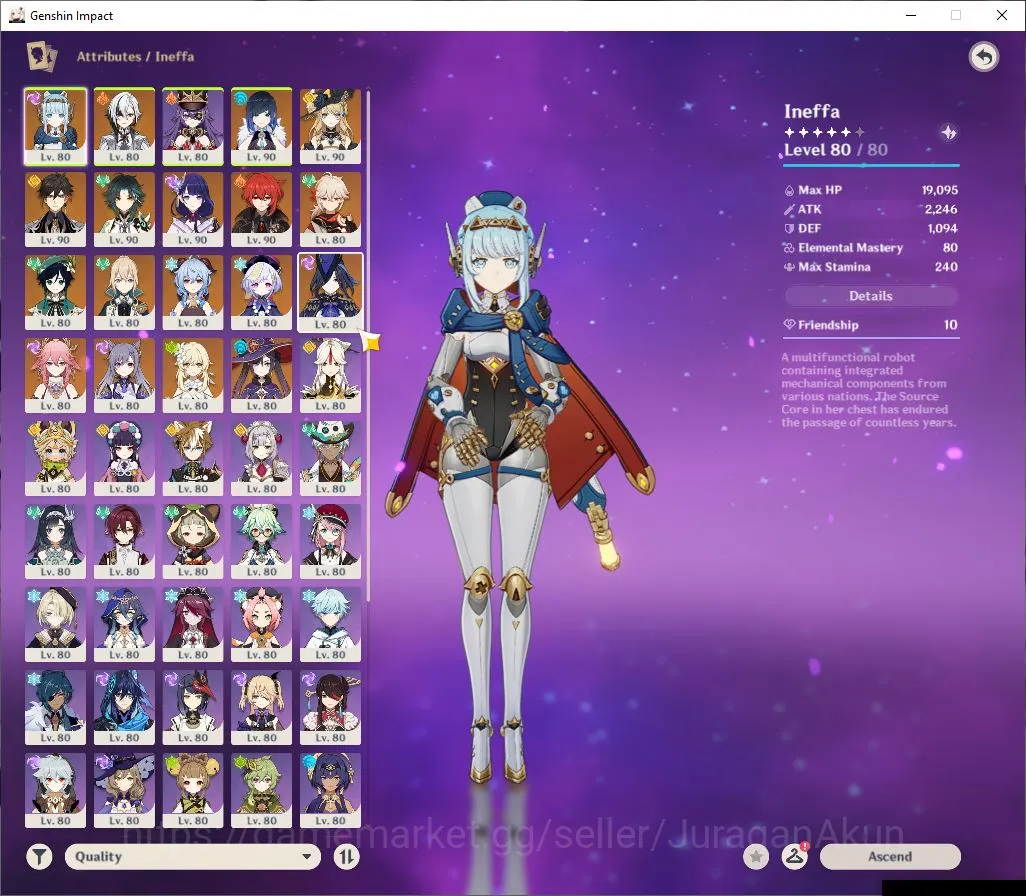Select Gorou's portrait
This screenshot has height=896, width=1026.
(x=193, y=458)
